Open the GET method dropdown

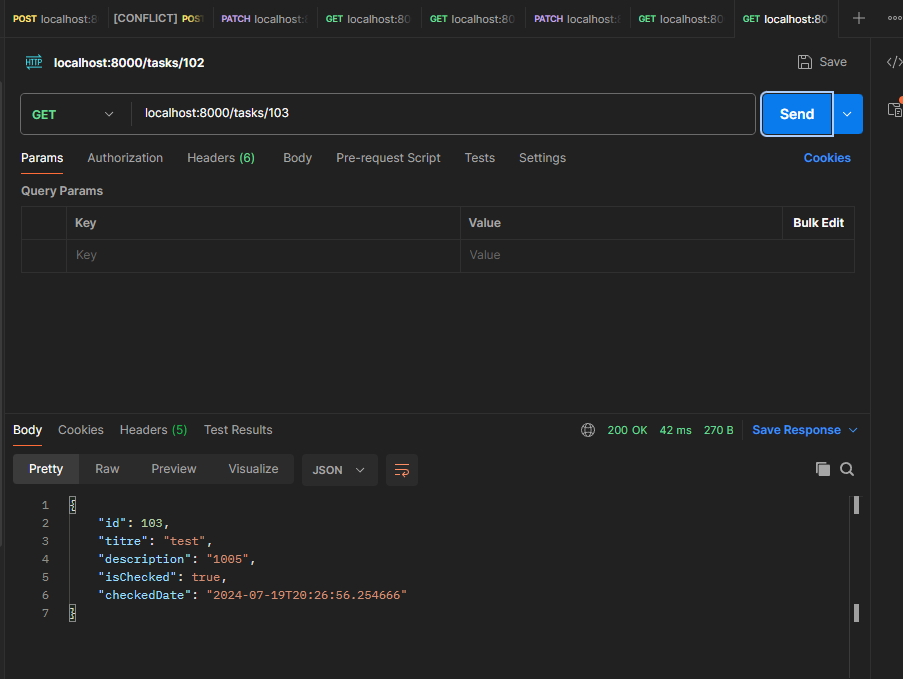point(72,114)
